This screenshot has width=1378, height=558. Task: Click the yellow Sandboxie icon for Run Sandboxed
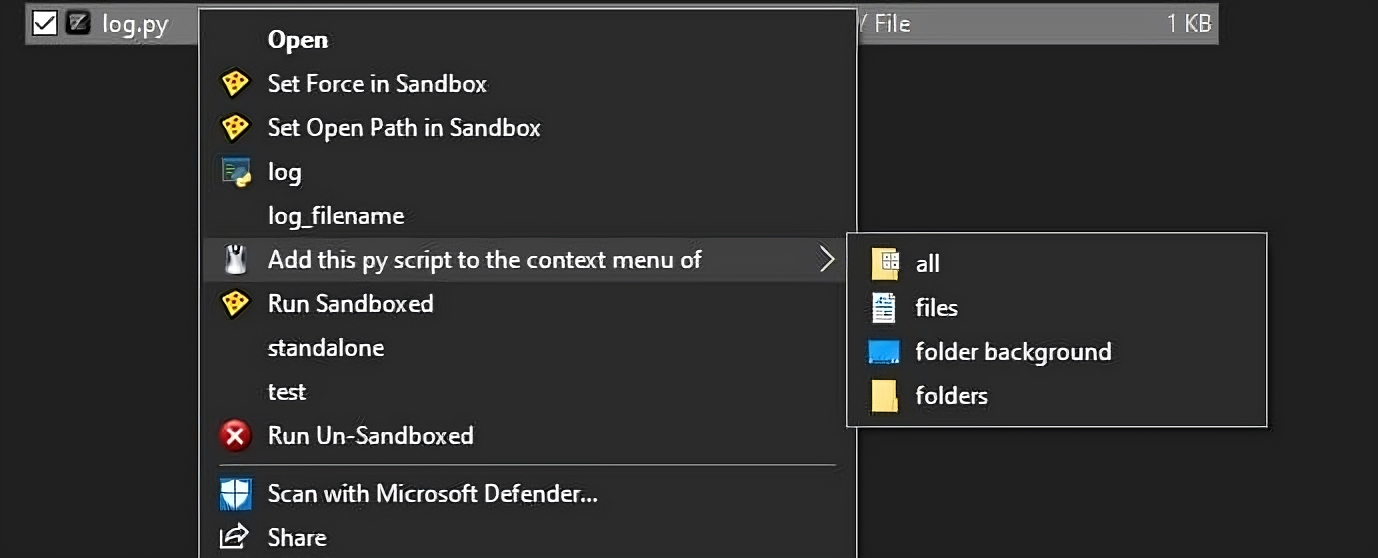point(234,304)
